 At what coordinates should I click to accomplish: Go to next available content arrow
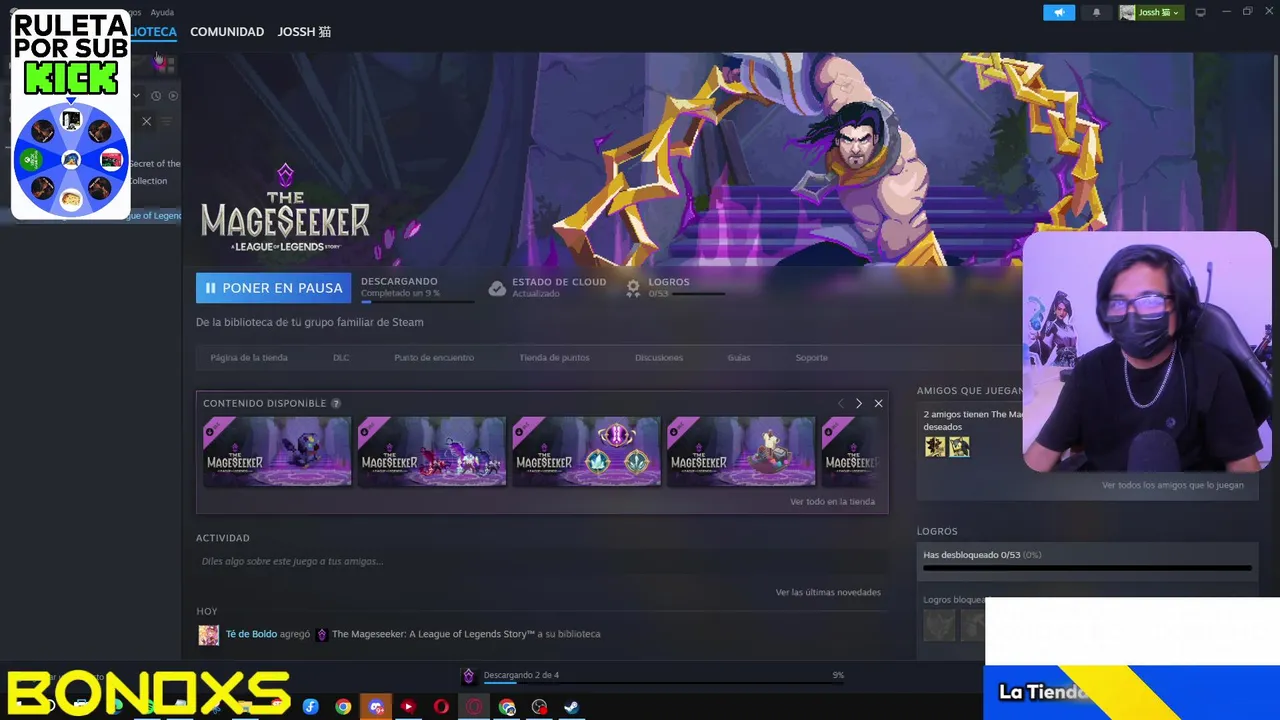coord(858,403)
